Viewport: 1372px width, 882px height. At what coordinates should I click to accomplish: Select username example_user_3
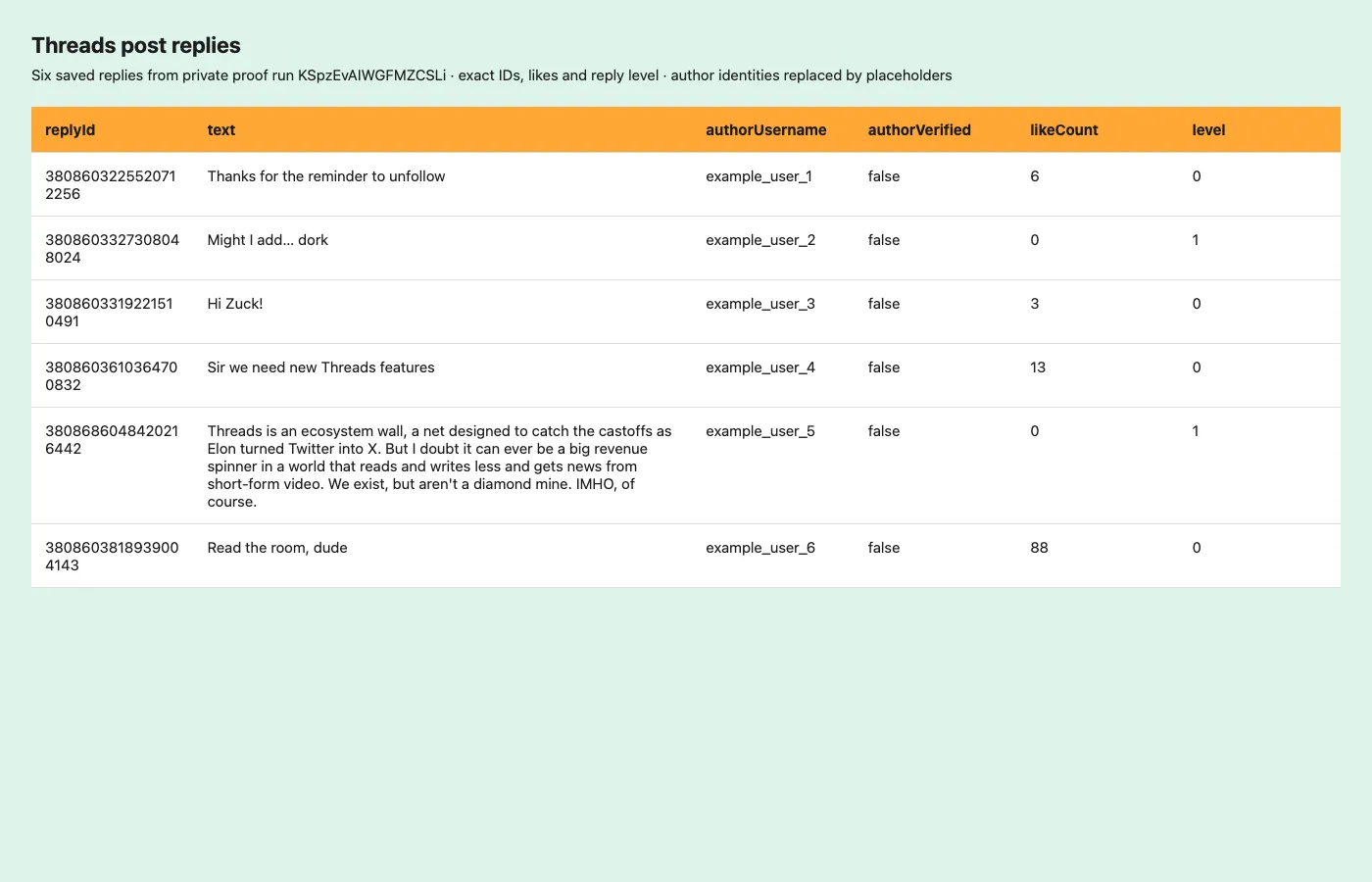tap(760, 304)
